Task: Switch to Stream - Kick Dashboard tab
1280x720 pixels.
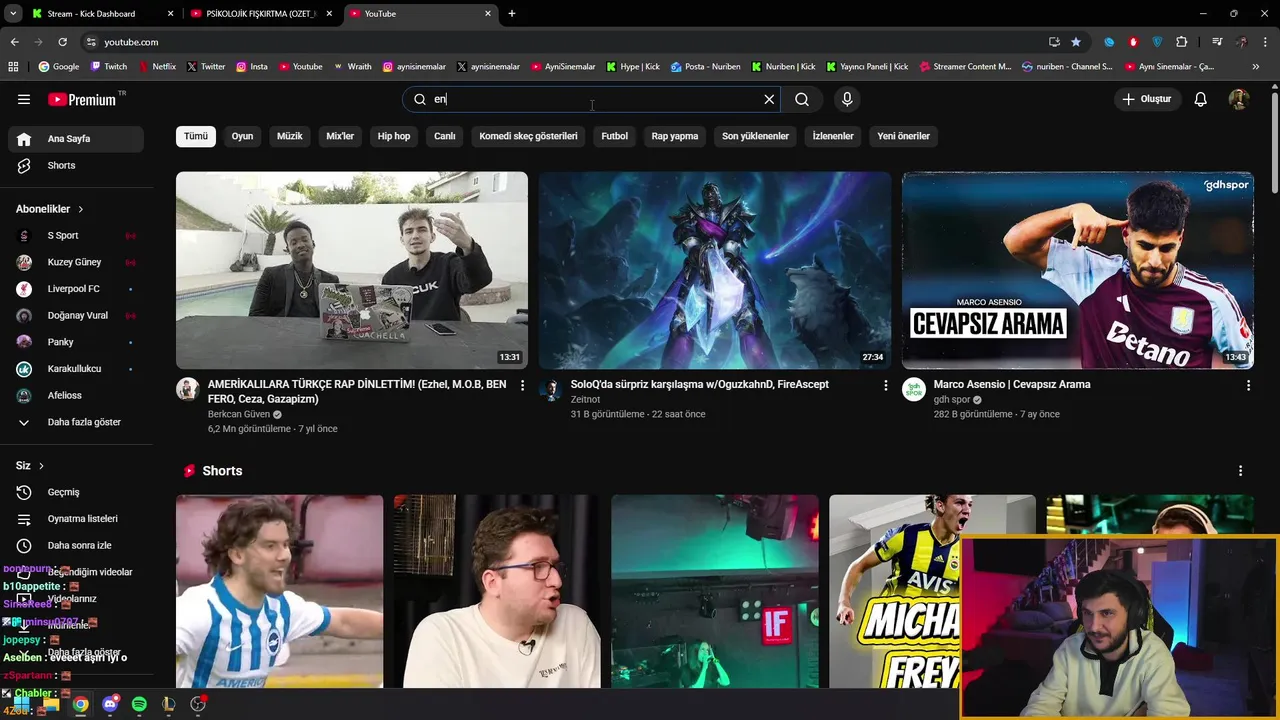Action: click(x=103, y=14)
